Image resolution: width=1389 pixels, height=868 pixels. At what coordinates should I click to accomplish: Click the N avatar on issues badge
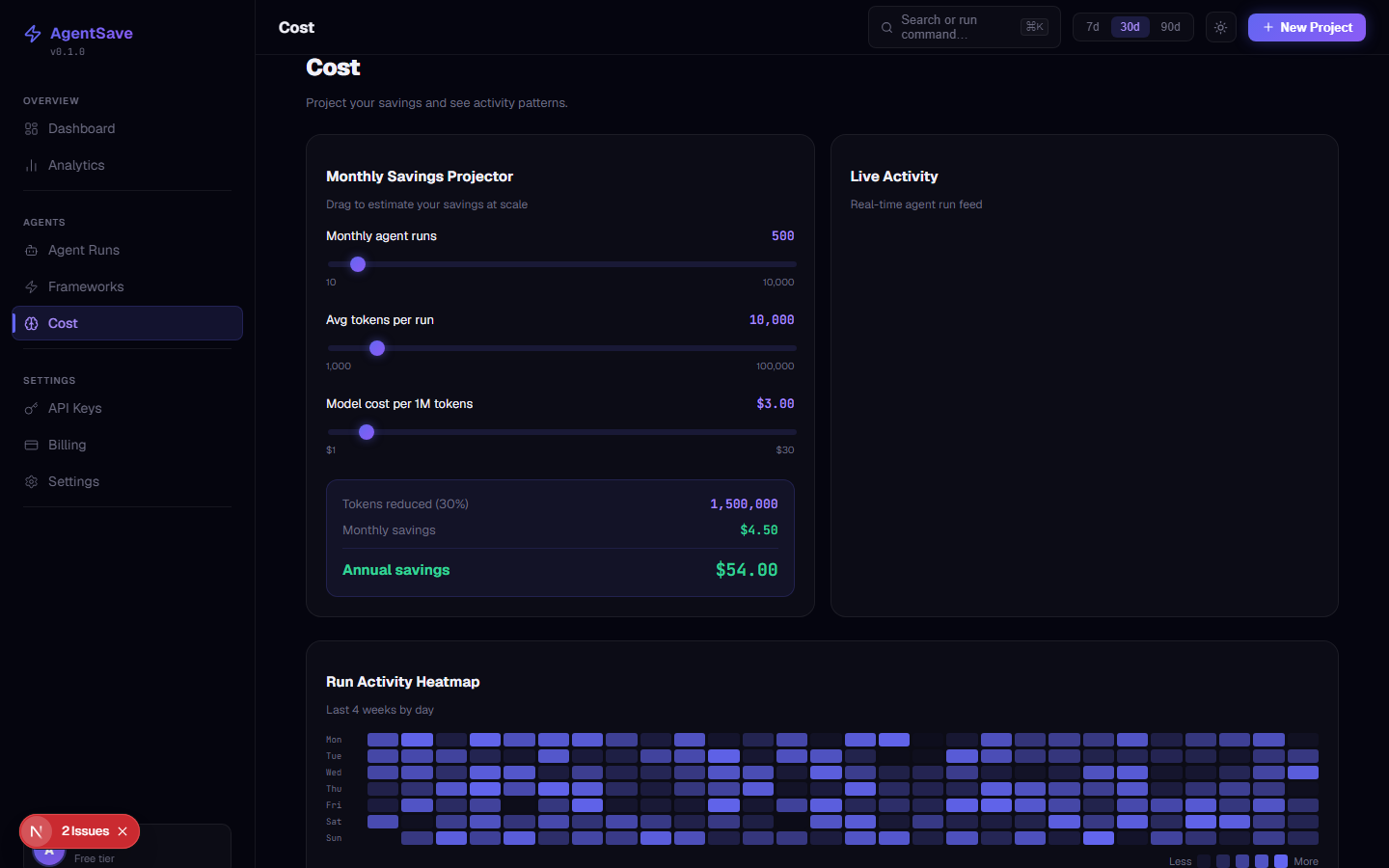coord(37,831)
